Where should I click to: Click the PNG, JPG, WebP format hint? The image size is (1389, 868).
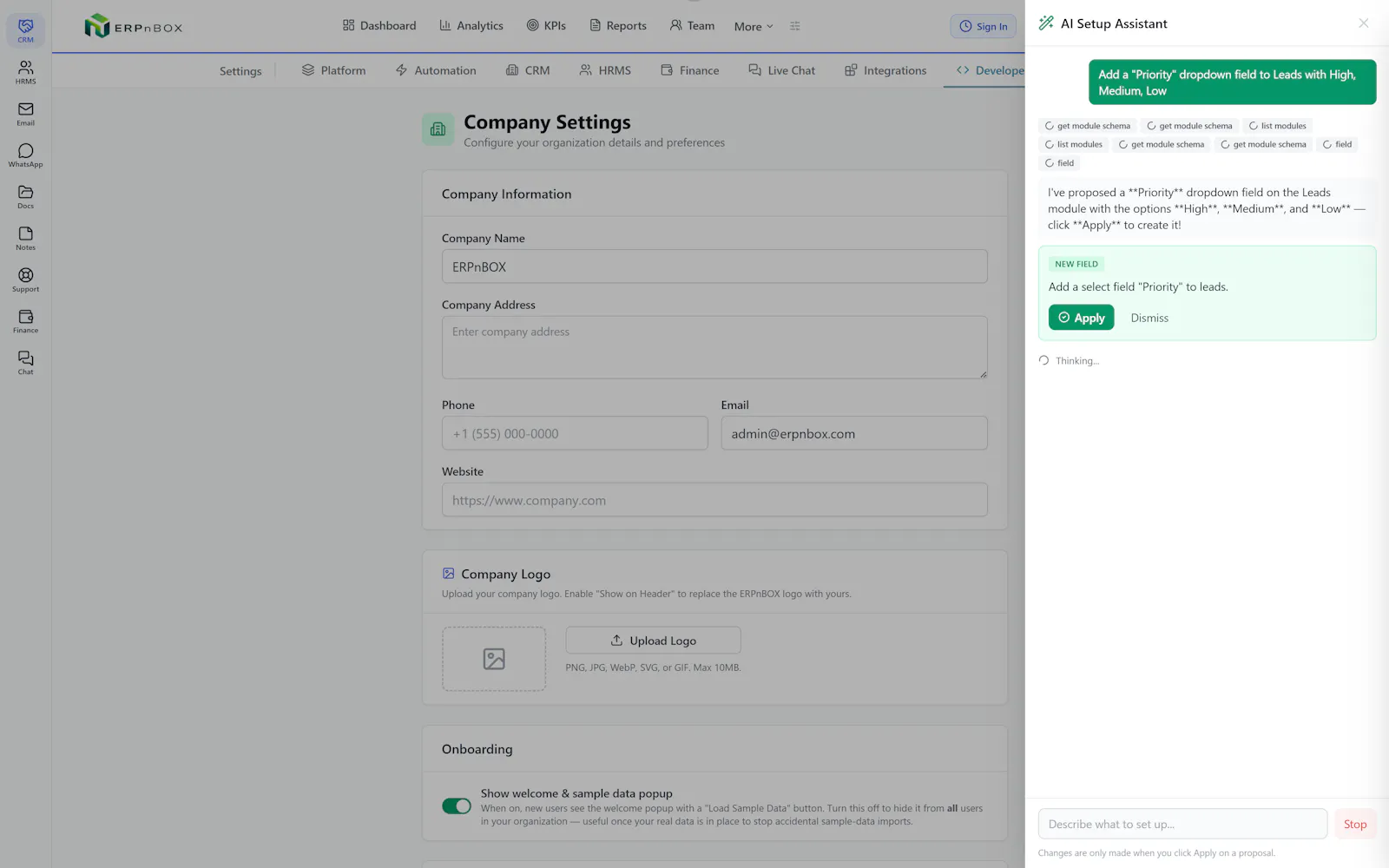(653, 667)
